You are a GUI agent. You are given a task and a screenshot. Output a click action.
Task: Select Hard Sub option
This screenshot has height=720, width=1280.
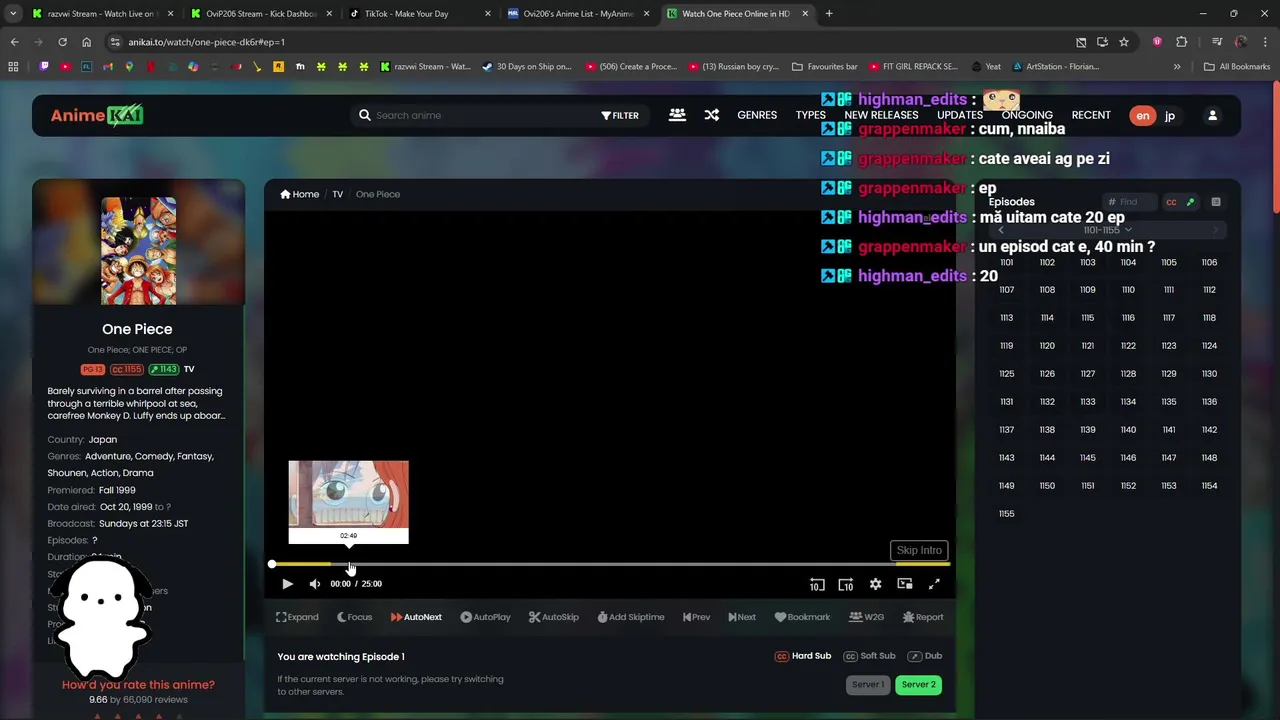(x=803, y=656)
